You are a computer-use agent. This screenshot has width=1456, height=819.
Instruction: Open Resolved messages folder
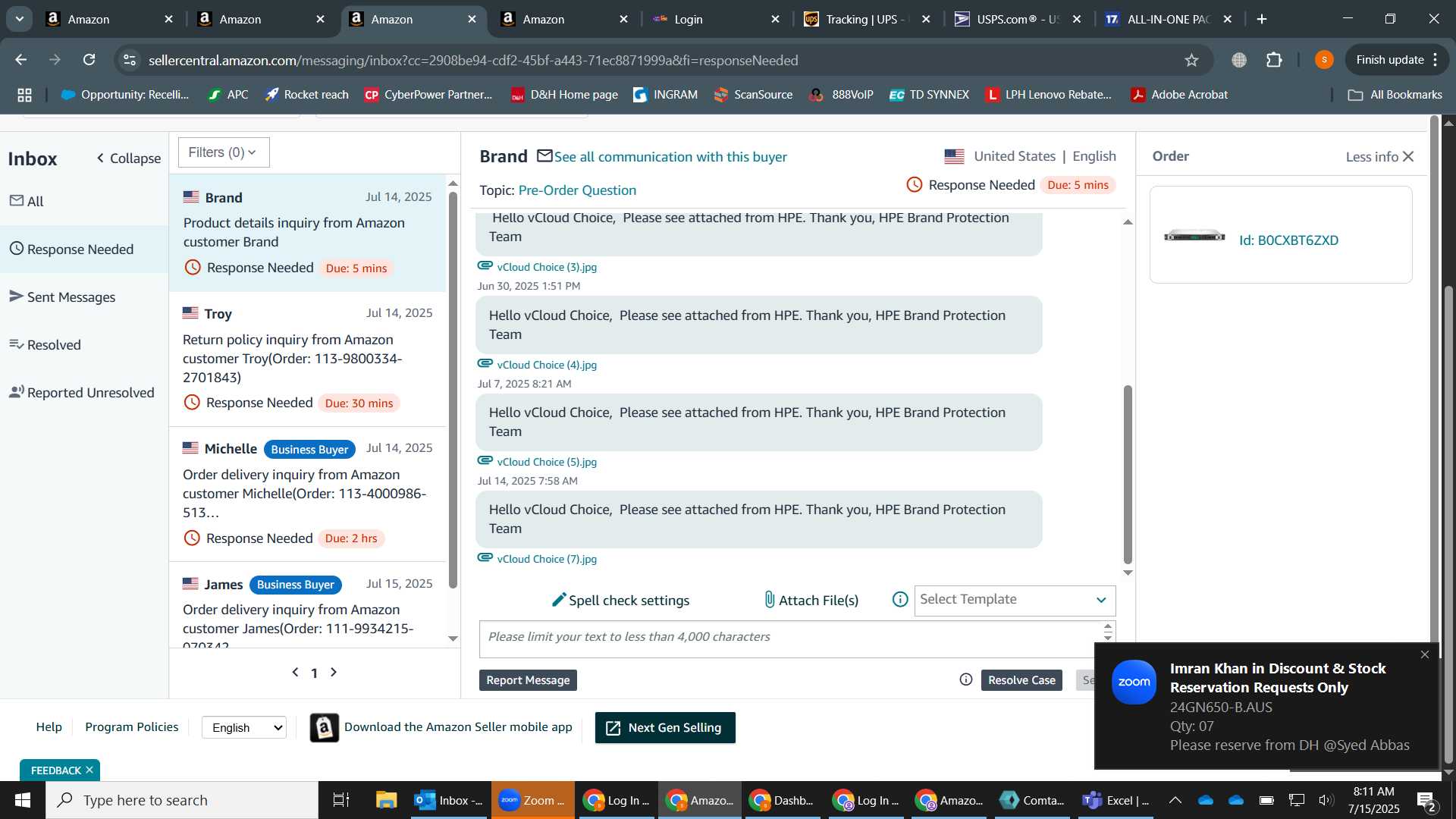[x=45, y=345]
